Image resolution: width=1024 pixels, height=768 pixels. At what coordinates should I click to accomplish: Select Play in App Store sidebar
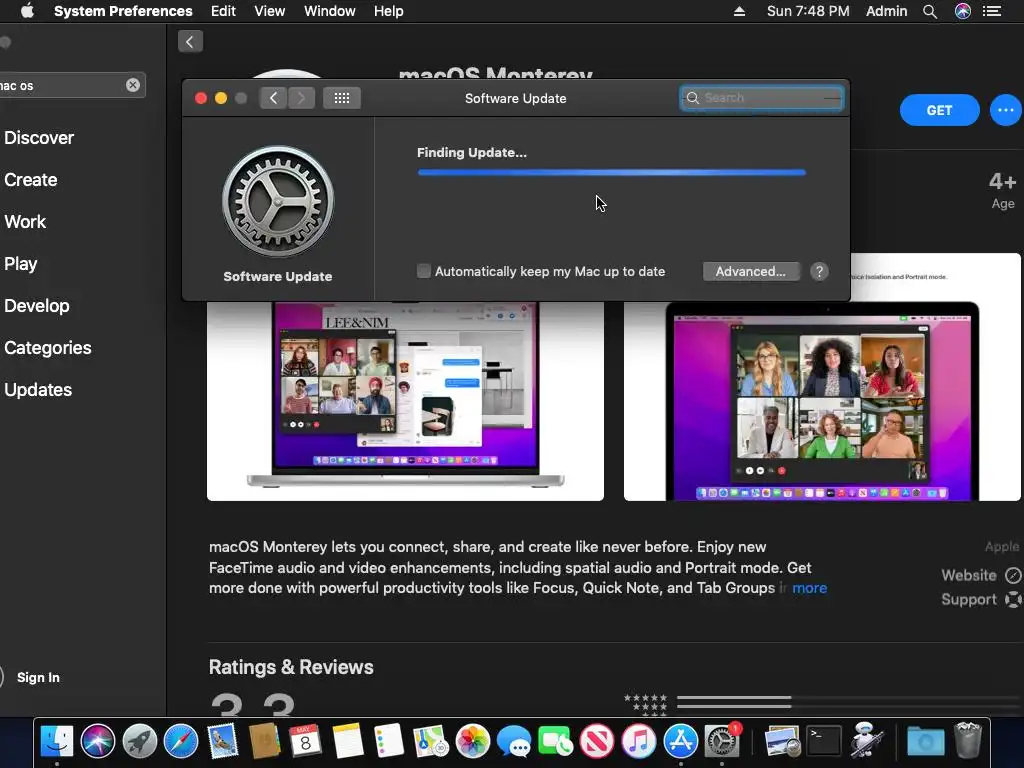tap(21, 264)
